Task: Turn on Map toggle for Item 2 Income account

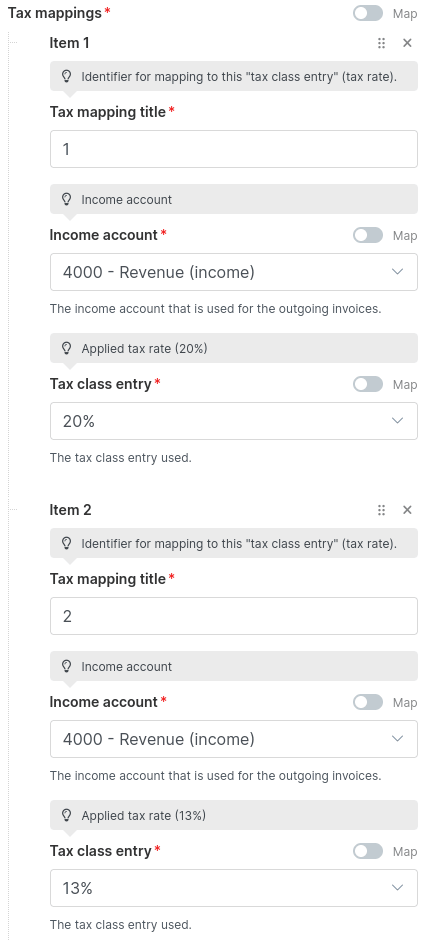Action: tap(367, 702)
